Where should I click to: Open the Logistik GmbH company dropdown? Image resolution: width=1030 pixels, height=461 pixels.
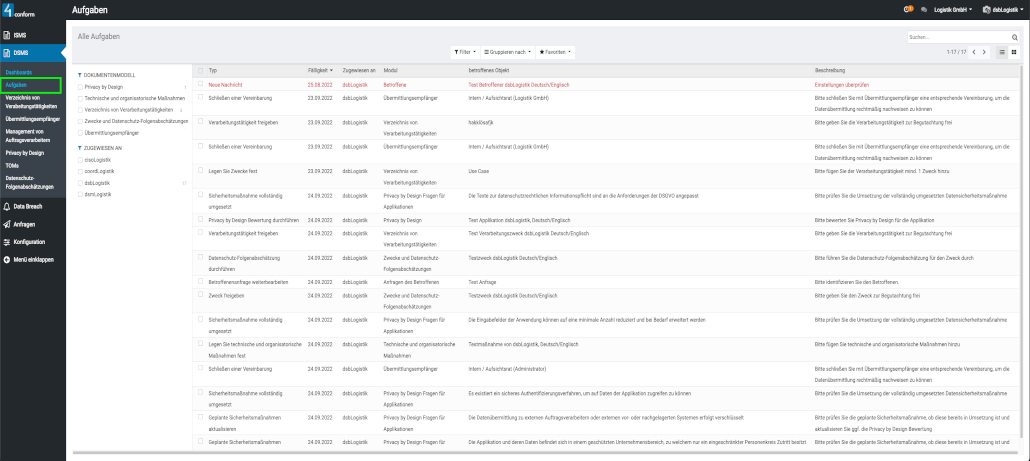click(953, 9)
